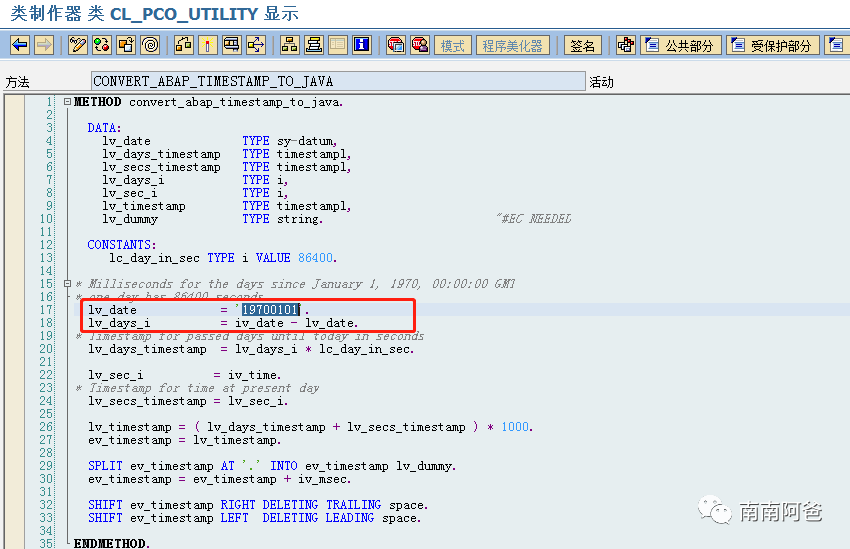Open the Other Object icon

[126, 45]
